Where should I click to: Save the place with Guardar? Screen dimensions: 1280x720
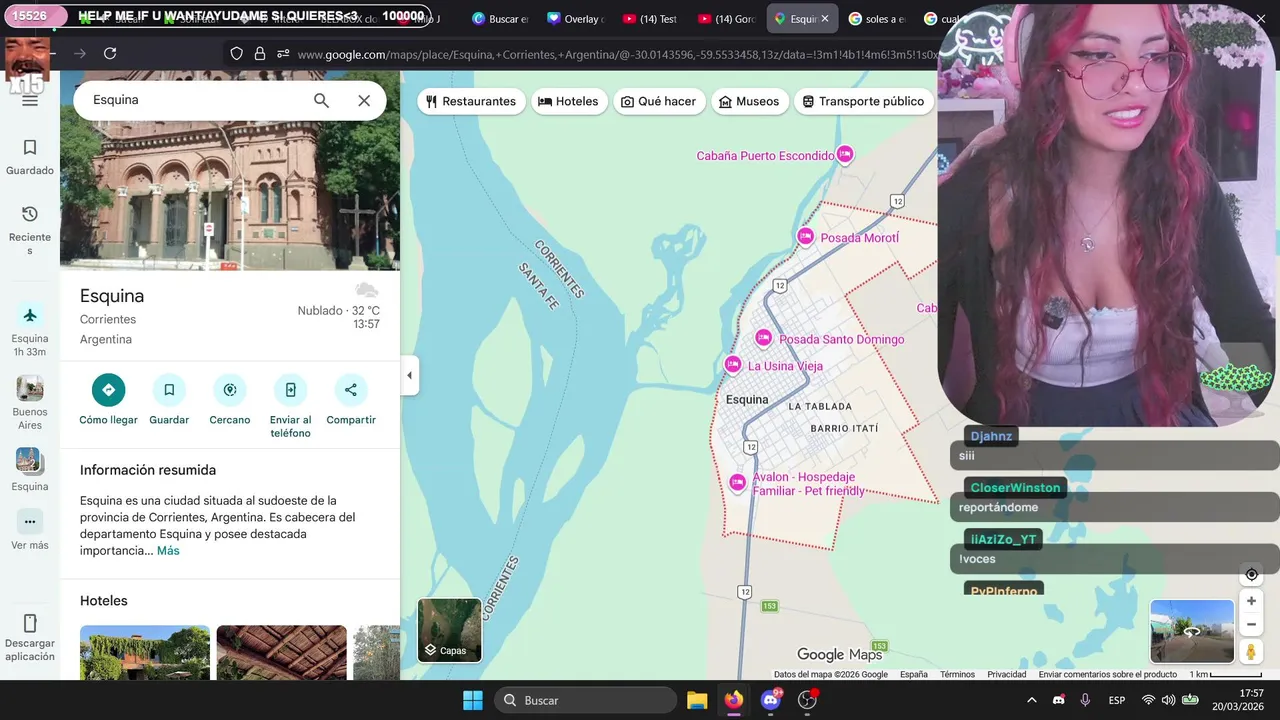(169, 400)
